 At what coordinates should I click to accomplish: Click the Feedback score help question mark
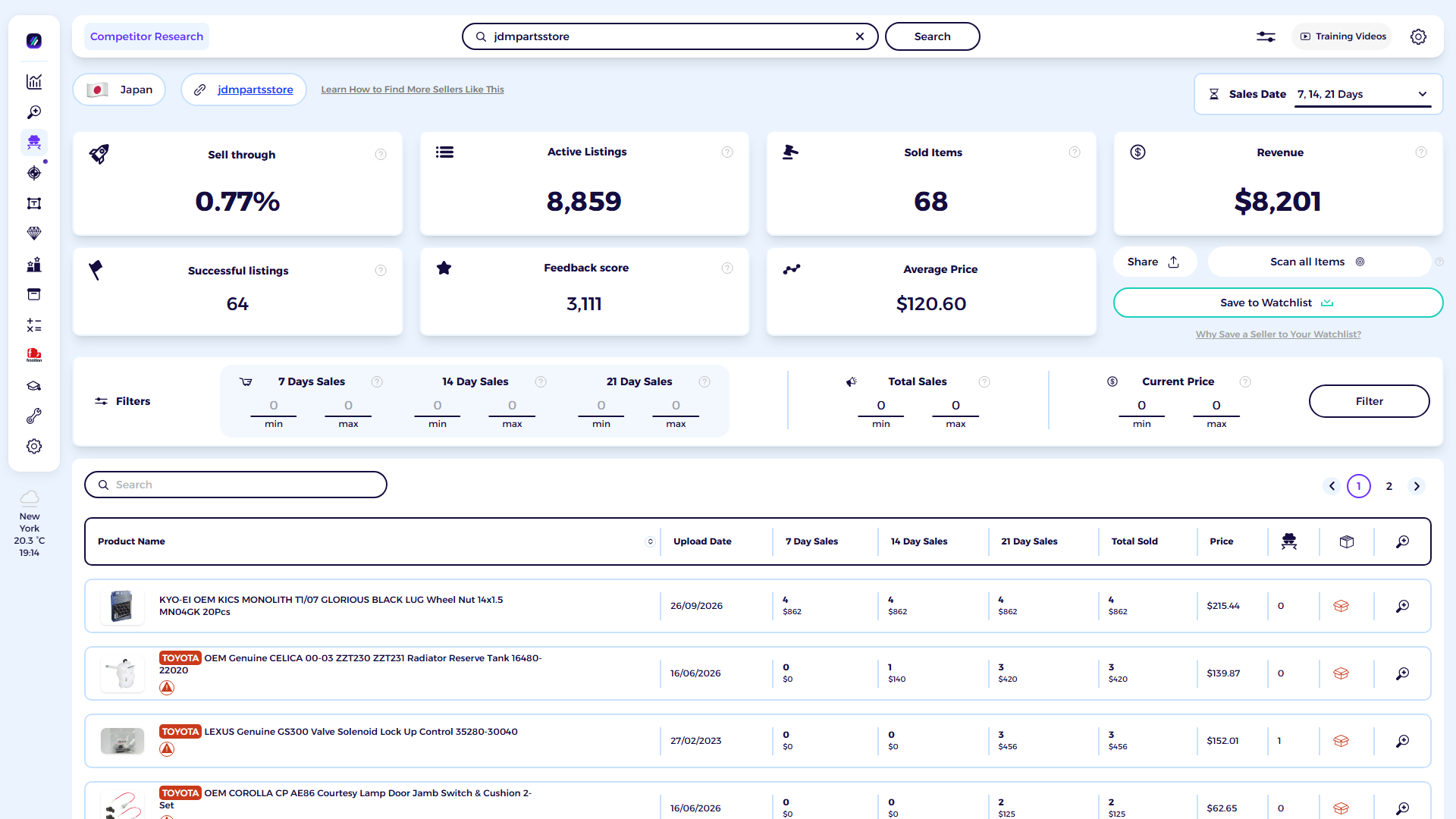(727, 268)
